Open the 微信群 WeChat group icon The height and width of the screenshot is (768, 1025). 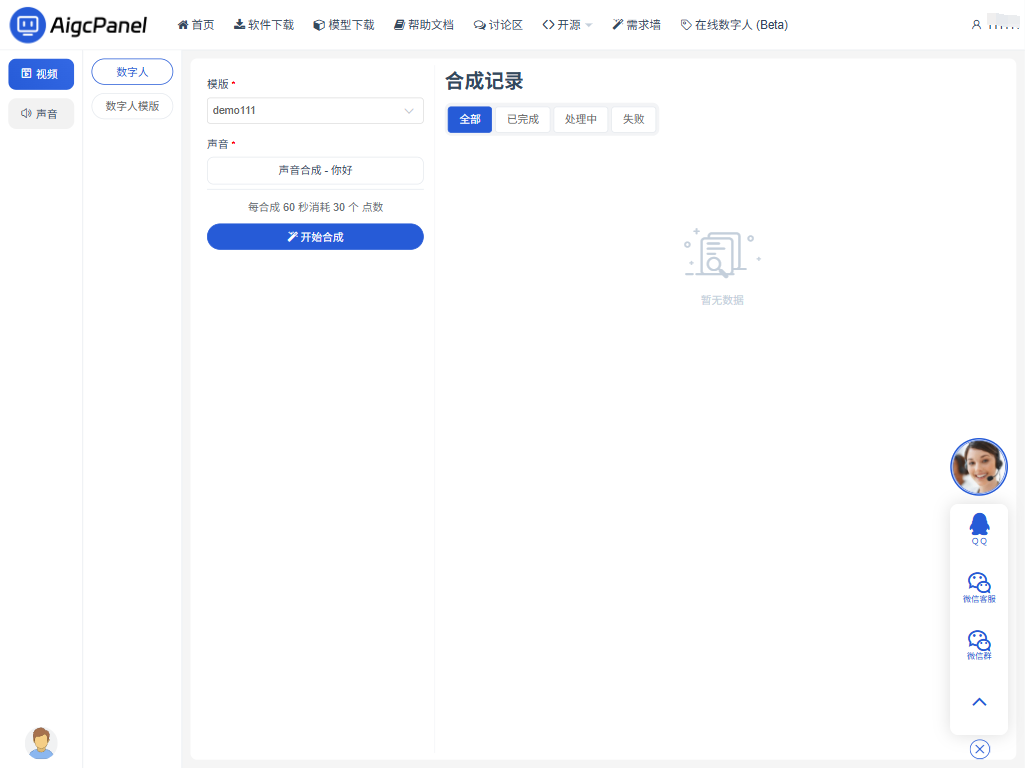click(x=979, y=644)
